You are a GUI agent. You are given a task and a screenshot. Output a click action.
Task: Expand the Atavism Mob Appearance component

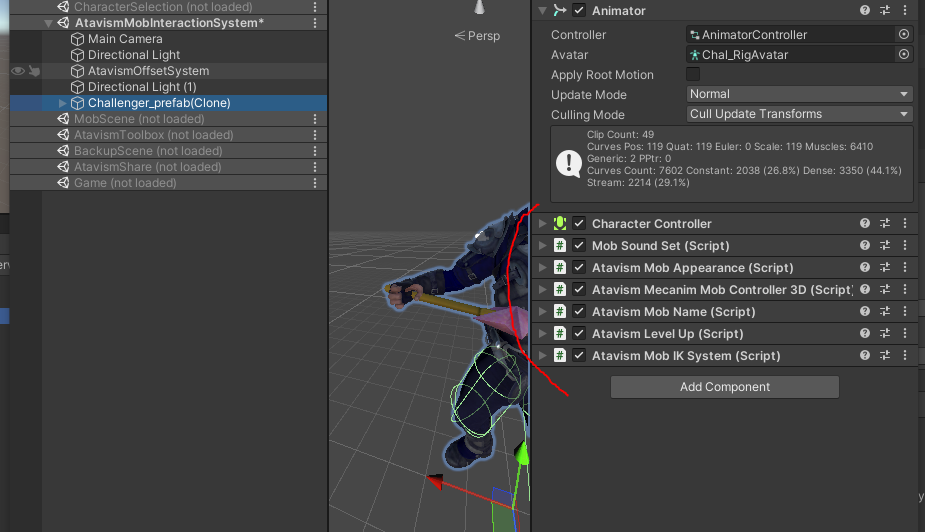point(543,268)
